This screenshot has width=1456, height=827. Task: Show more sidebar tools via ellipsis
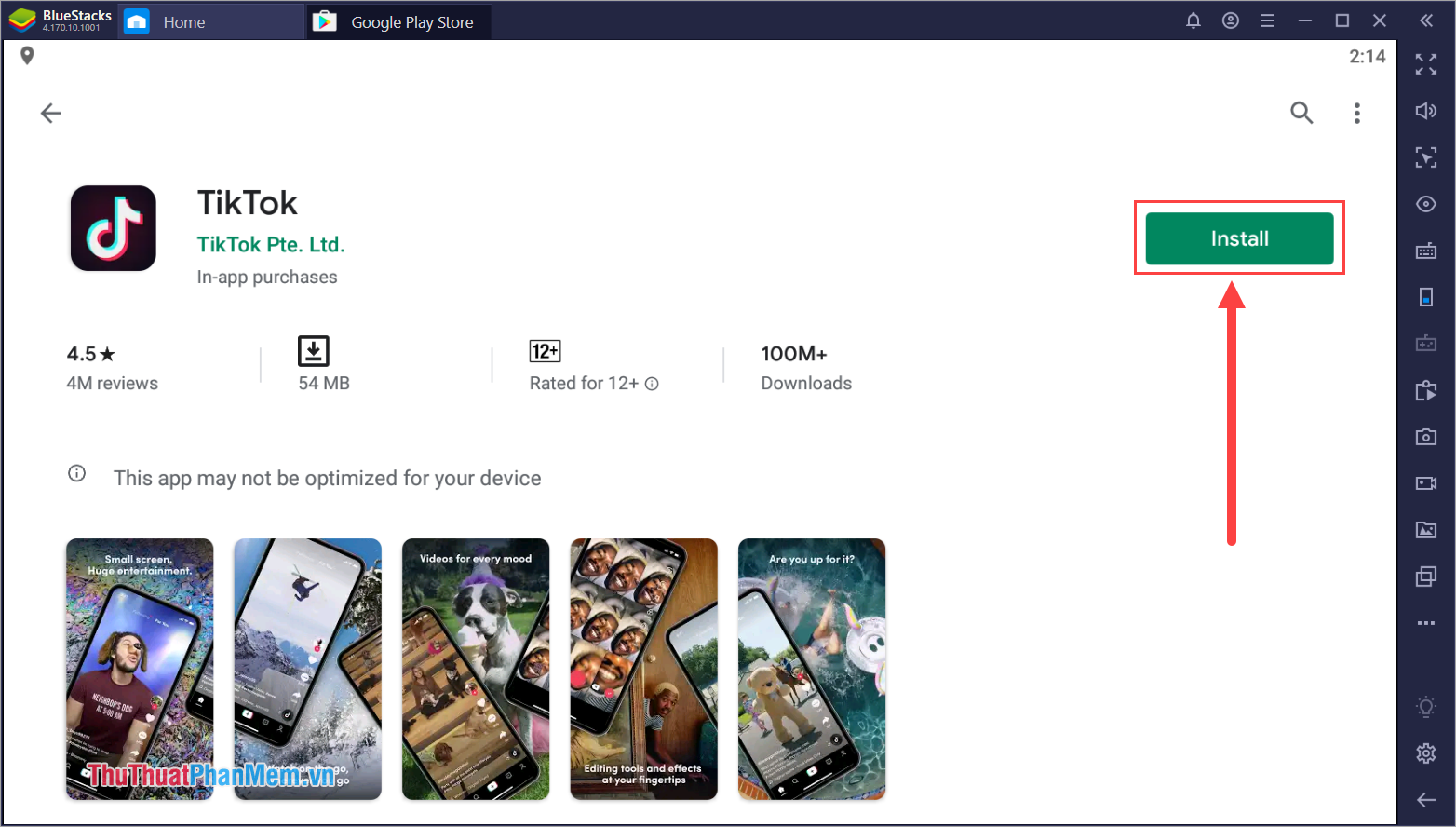coord(1426,623)
